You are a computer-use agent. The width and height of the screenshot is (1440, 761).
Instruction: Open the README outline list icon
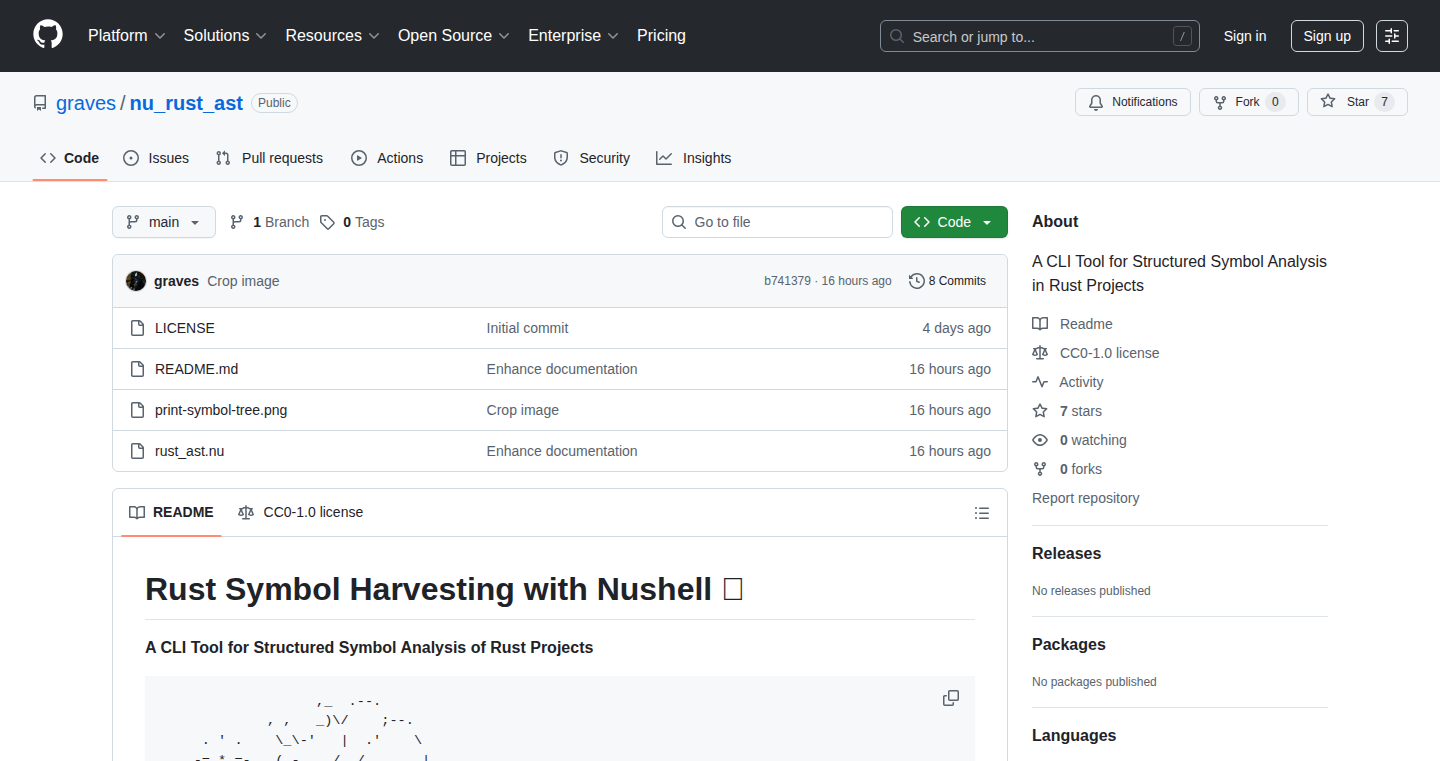(x=982, y=513)
